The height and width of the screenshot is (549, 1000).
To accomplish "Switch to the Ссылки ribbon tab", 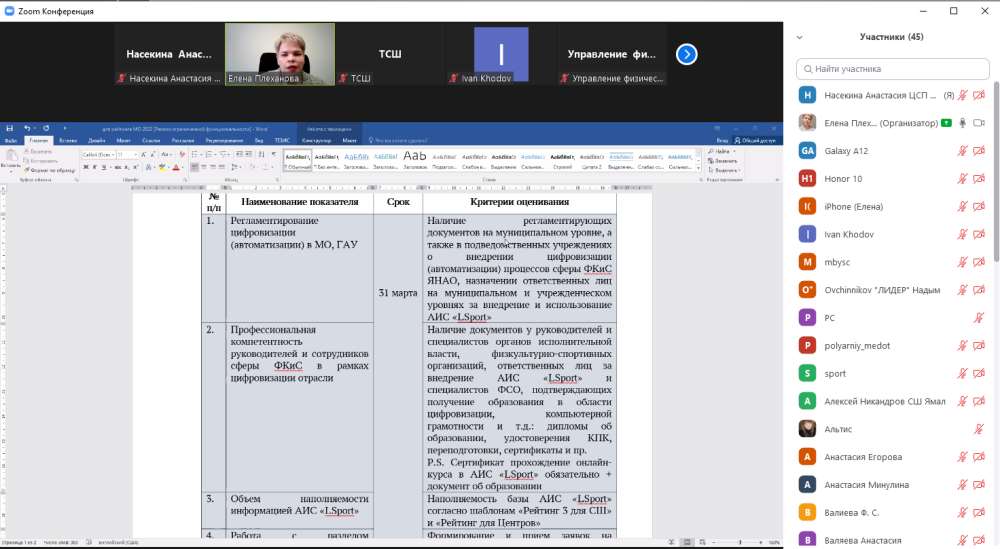I will [151, 140].
